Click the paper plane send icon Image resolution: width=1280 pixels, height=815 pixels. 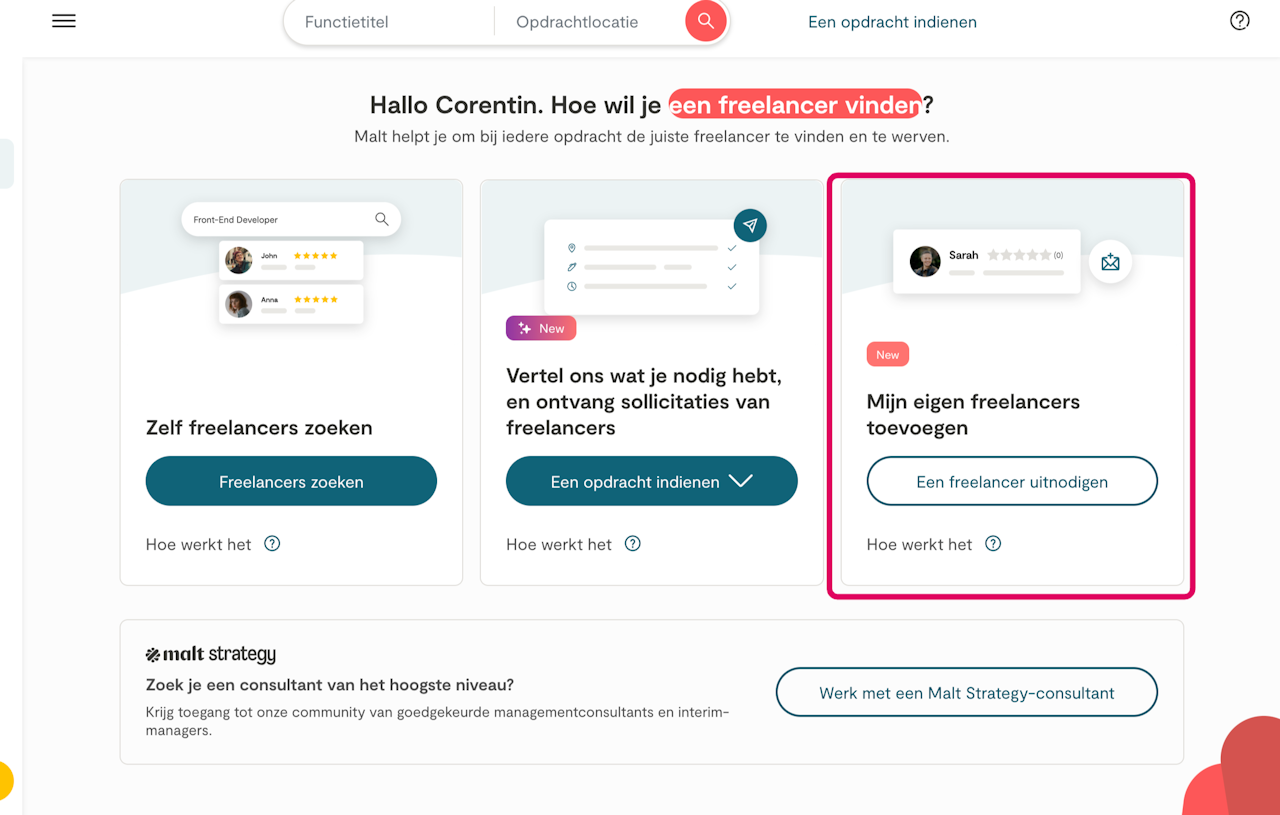click(x=750, y=225)
